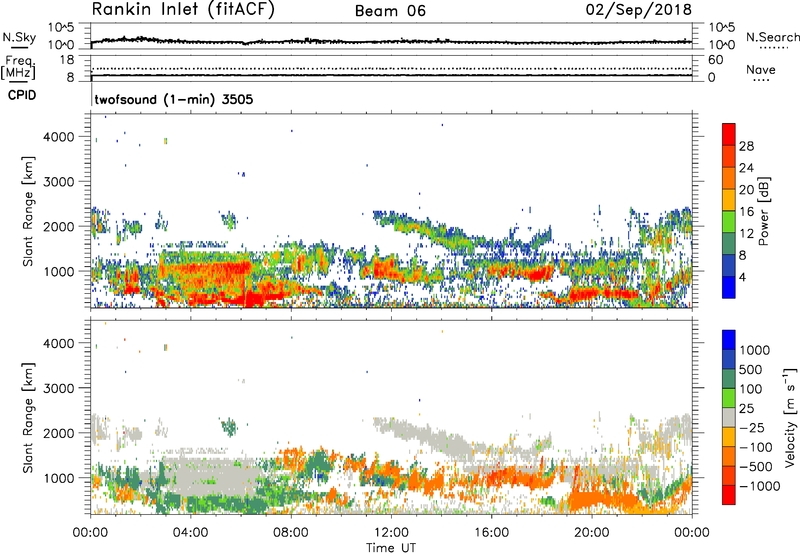The height and width of the screenshot is (554, 800).
Task: Pick the orange 20–24 dB power colorbar segment
Action: (x=729, y=178)
